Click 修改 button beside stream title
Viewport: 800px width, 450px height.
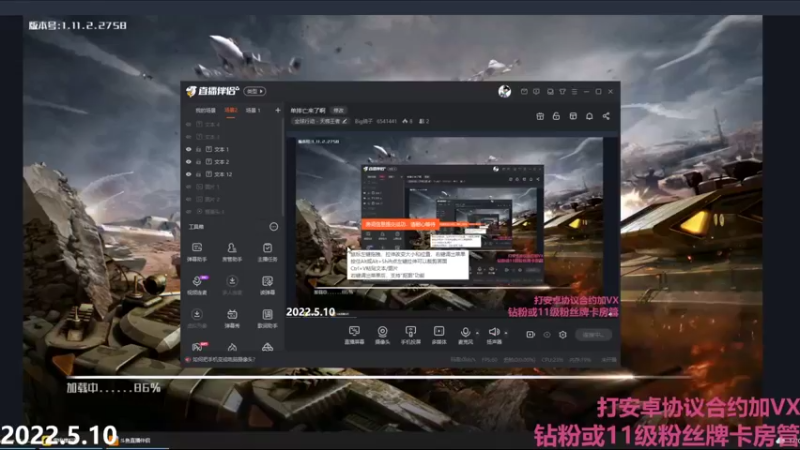coord(339,110)
